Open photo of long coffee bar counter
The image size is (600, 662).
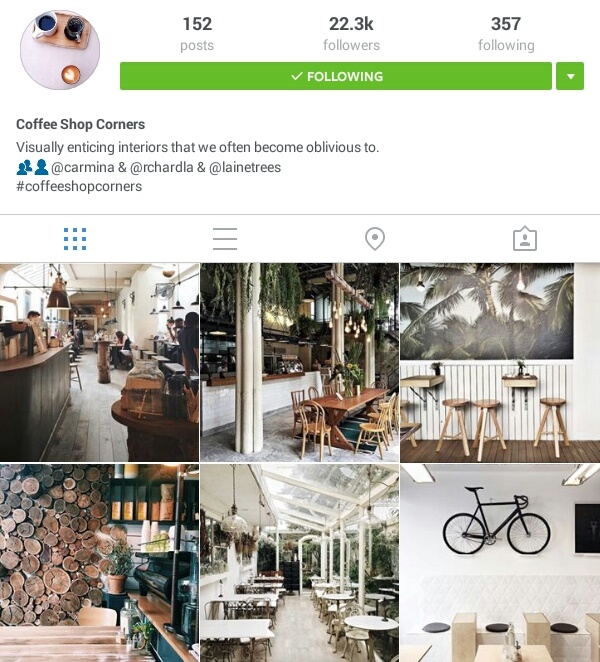coord(99,362)
